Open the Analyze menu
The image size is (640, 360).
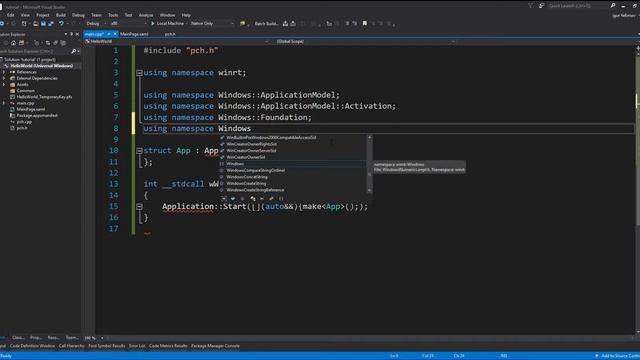point(146,15)
